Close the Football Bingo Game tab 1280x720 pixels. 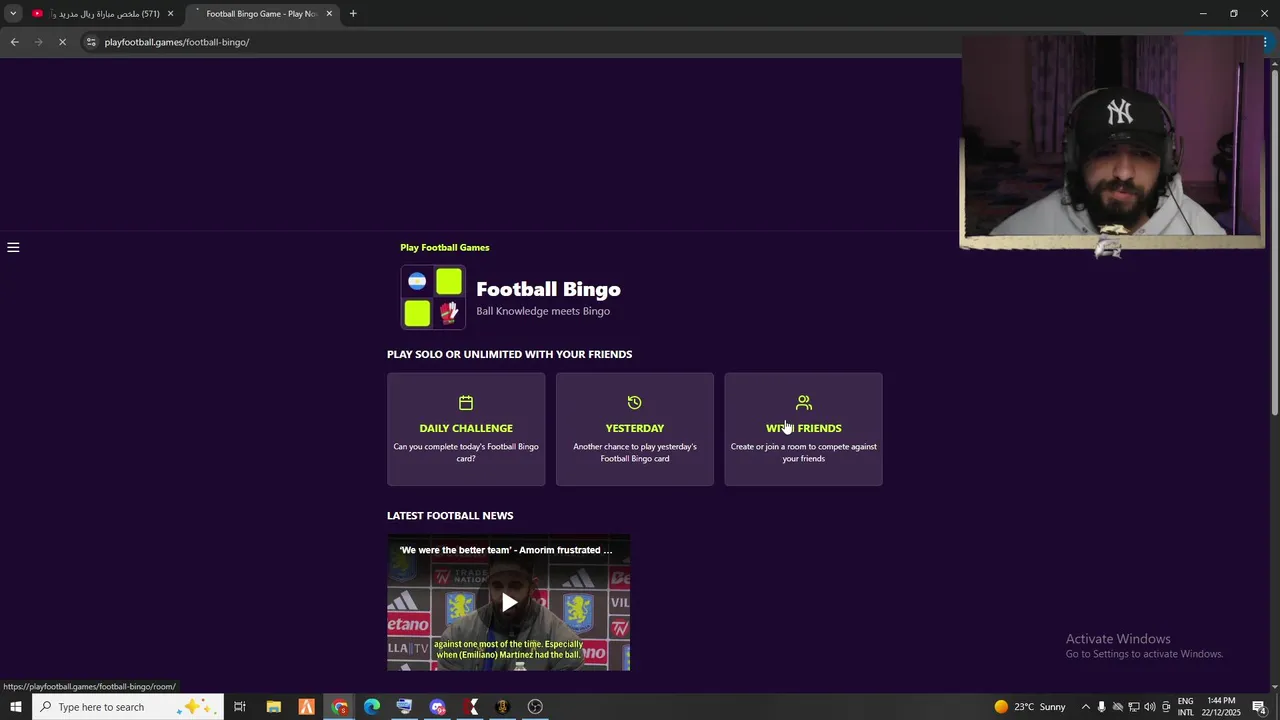[329, 14]
